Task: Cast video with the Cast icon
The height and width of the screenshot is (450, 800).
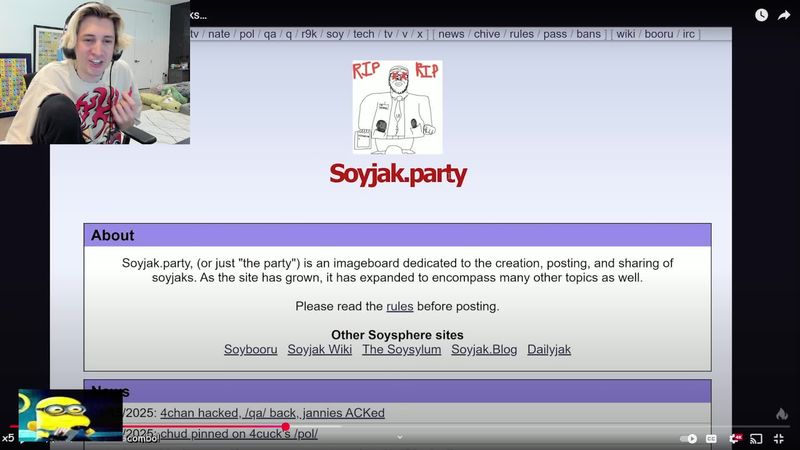Action: click(x=757, y=438)
